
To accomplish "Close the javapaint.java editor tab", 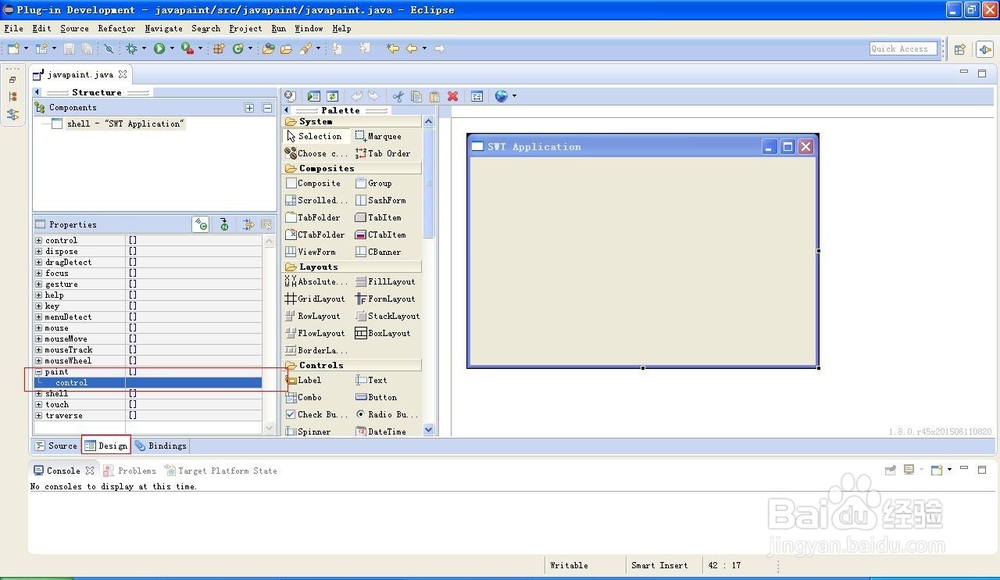I will [x=122, y=74].
